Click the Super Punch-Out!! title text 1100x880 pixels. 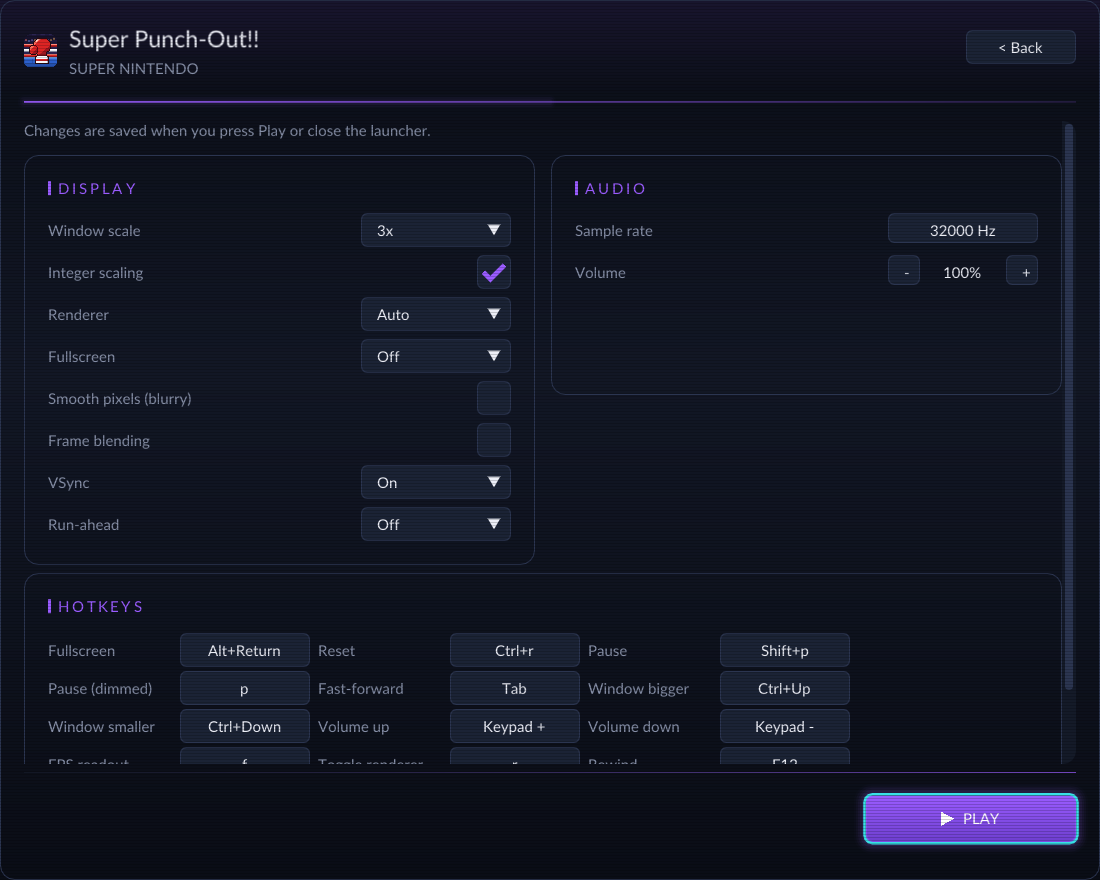[x=164, y=39]
